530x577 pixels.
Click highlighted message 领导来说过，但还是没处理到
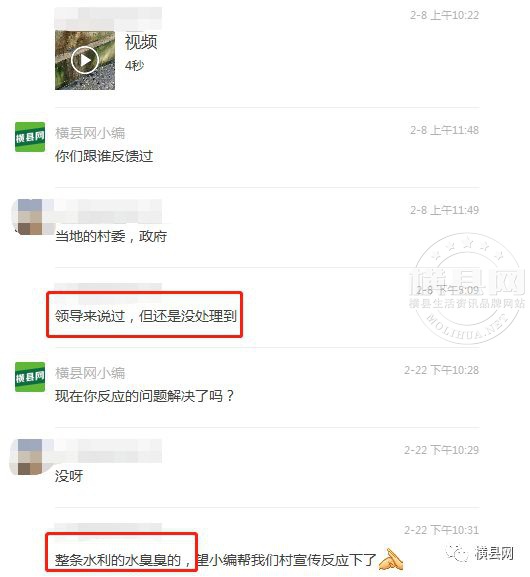point(146,316)
